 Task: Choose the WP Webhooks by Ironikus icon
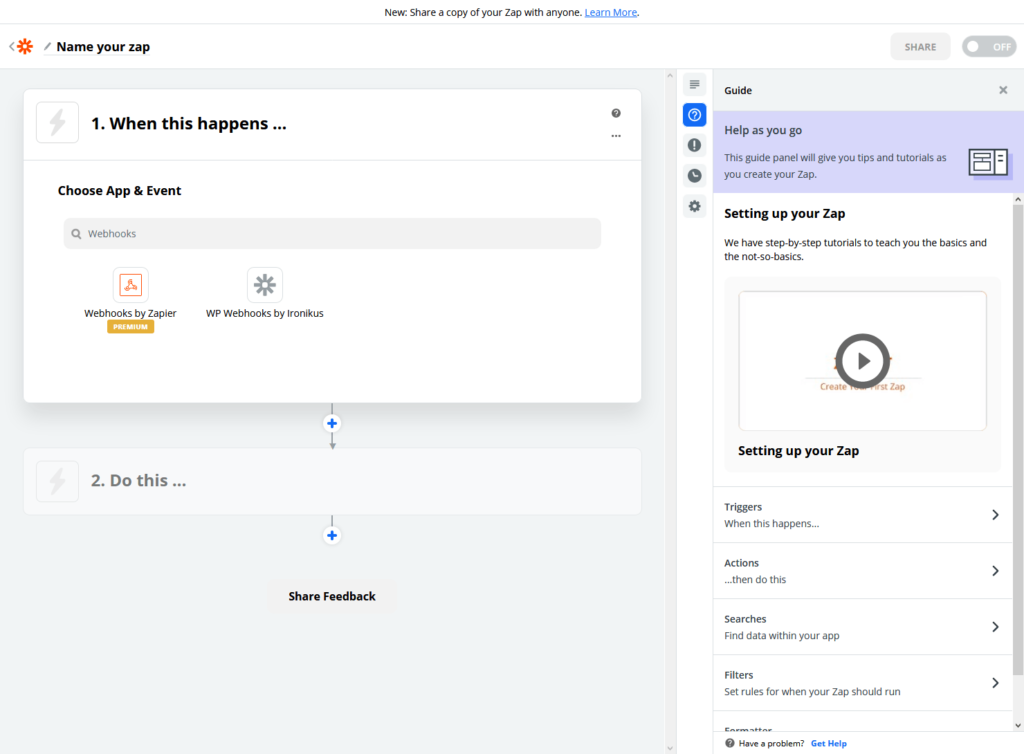264,285
